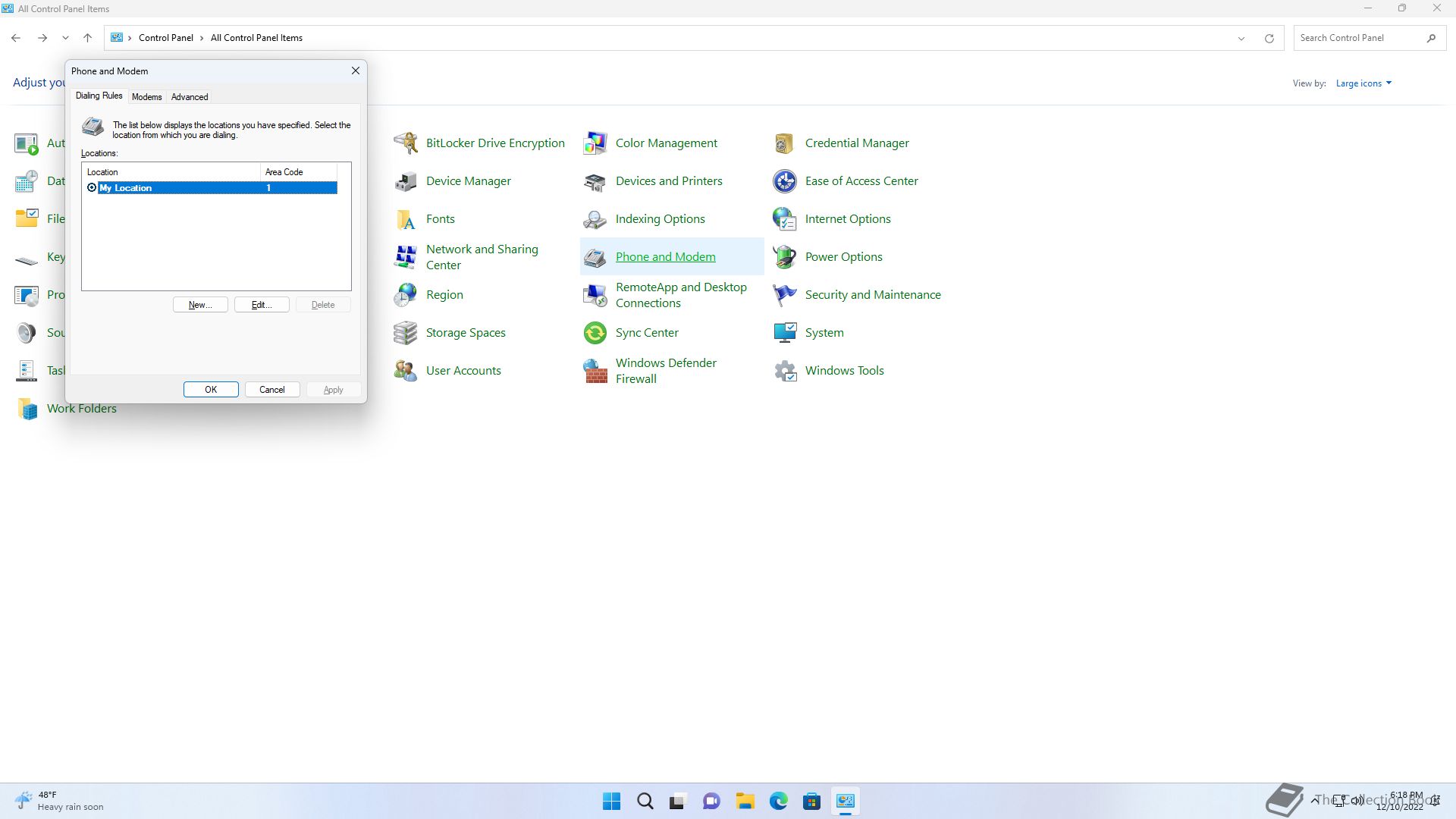This screenshot has width=1456, height=819.
Task: Open File Explorer from taskbar
Action: (x=745, y=801)
